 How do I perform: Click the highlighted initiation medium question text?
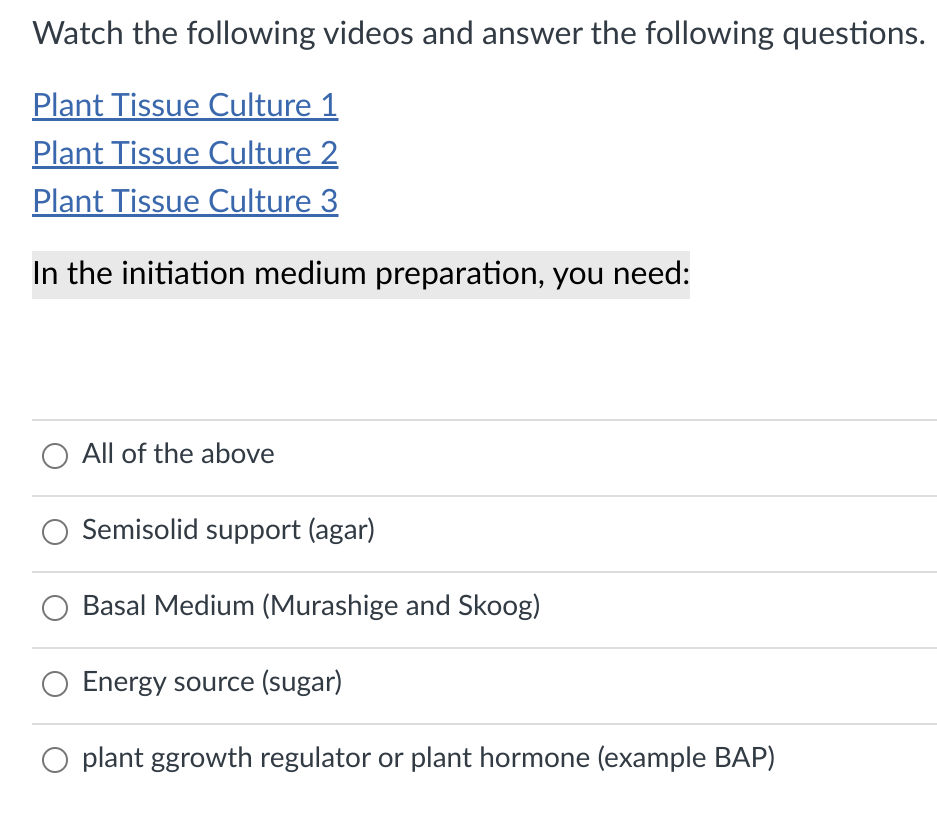point(360,274)
